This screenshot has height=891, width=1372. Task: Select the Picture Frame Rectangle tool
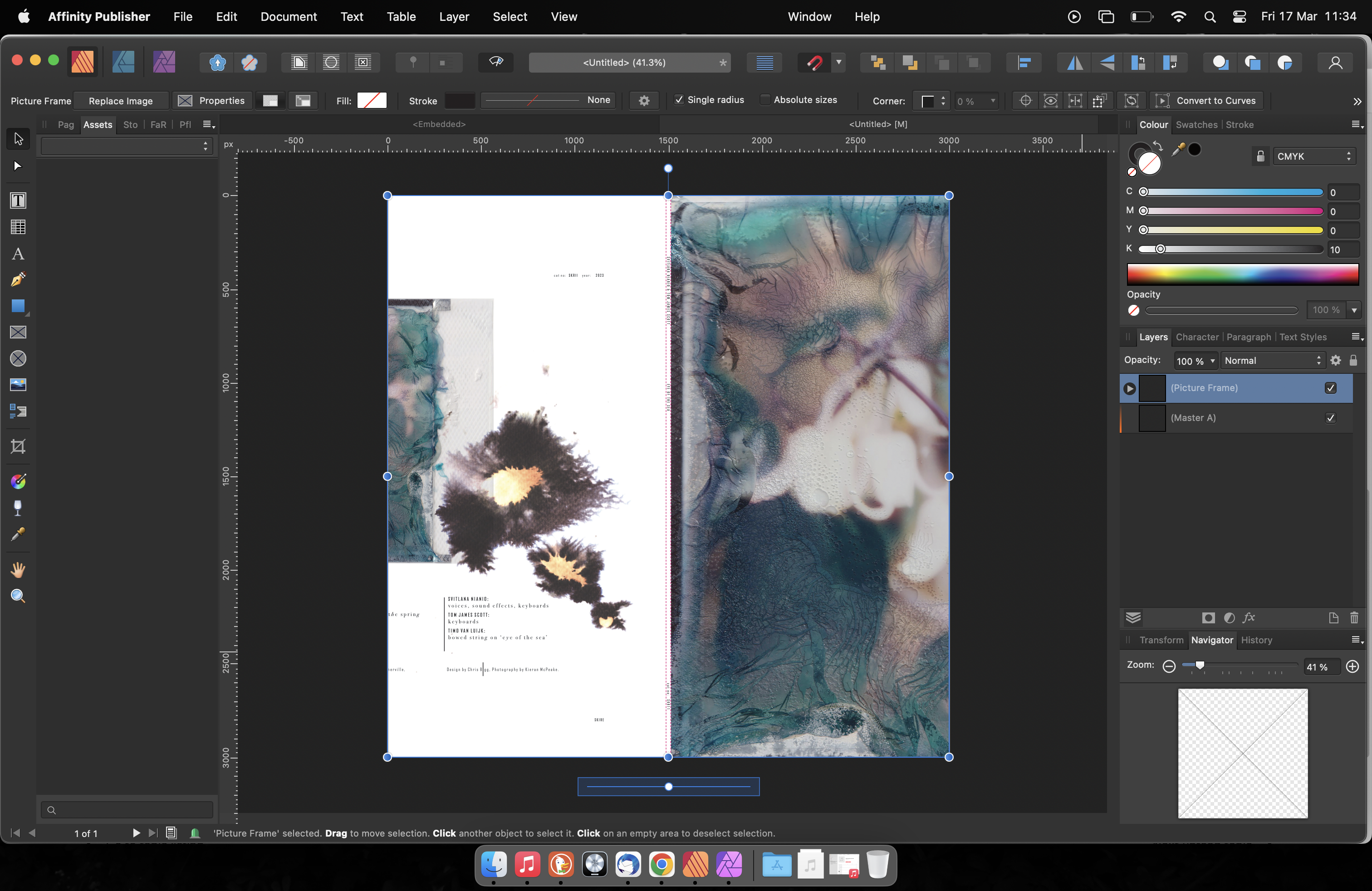tap(18, 333)
